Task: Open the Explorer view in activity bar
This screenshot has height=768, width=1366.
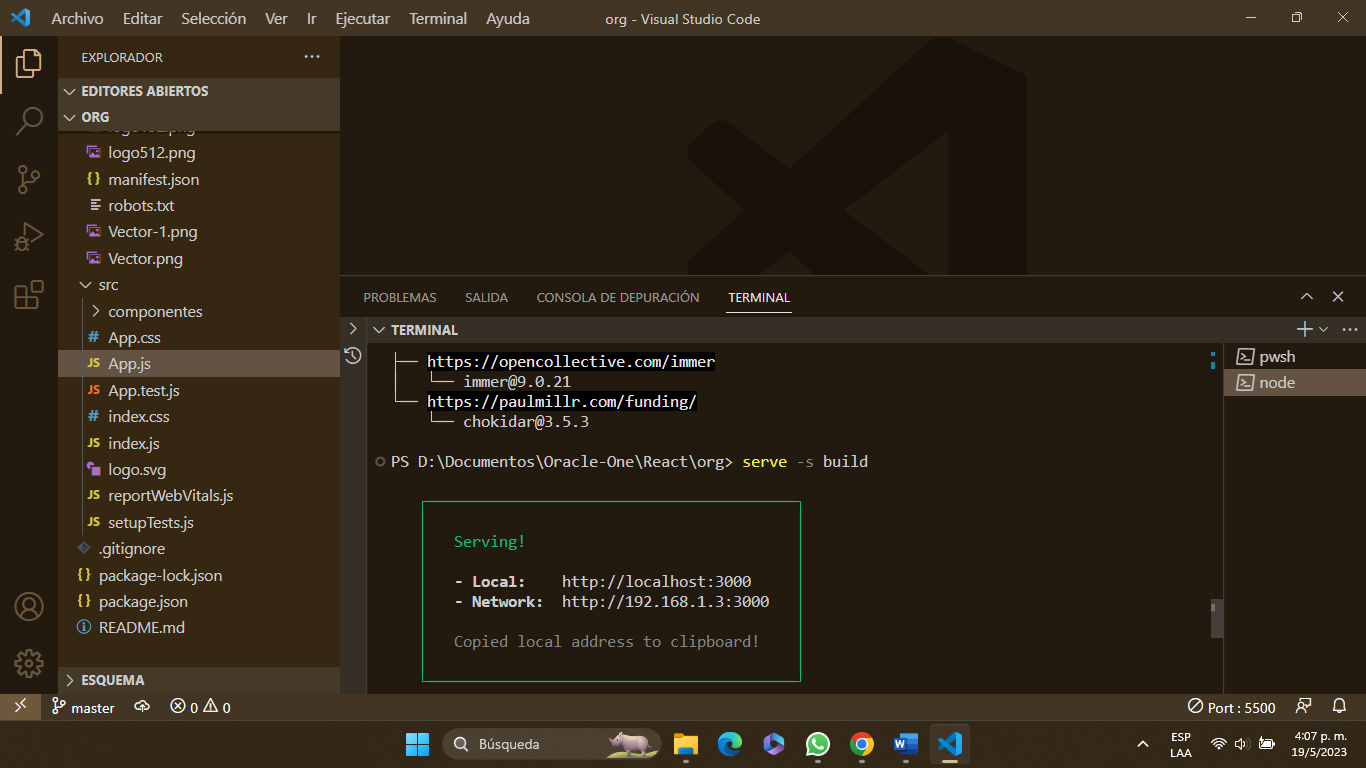Action: coord(29,64)
